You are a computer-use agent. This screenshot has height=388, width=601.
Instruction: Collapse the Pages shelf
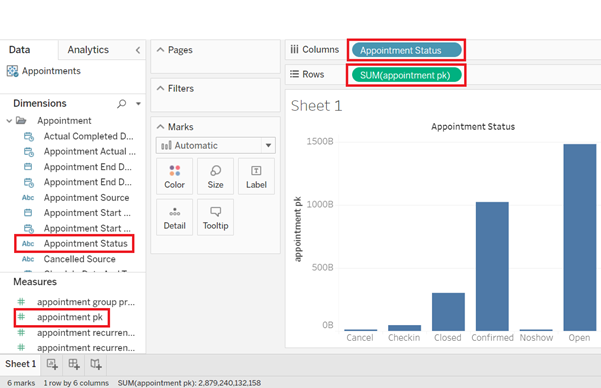click(161, 50)
